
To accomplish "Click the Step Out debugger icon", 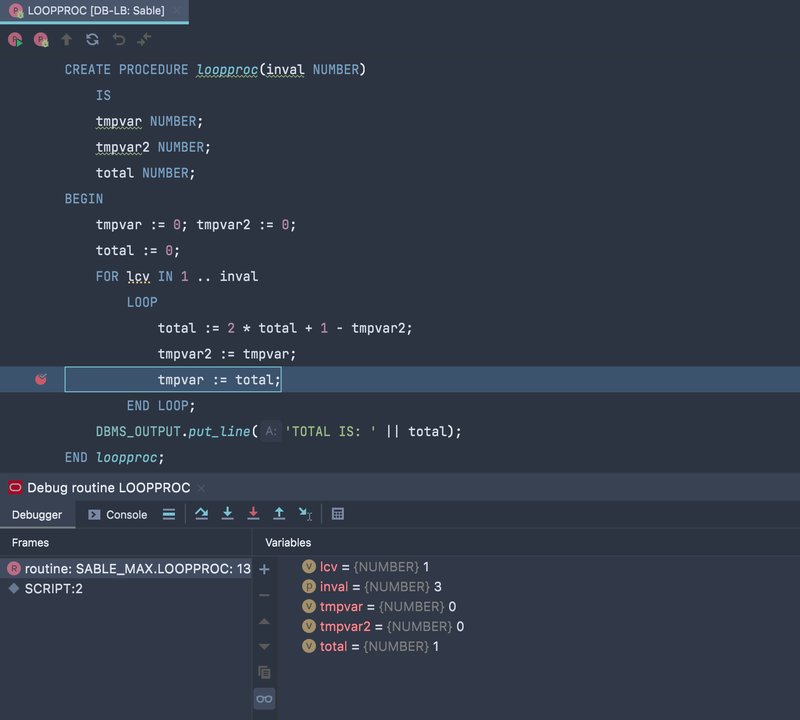I will 279,514.
